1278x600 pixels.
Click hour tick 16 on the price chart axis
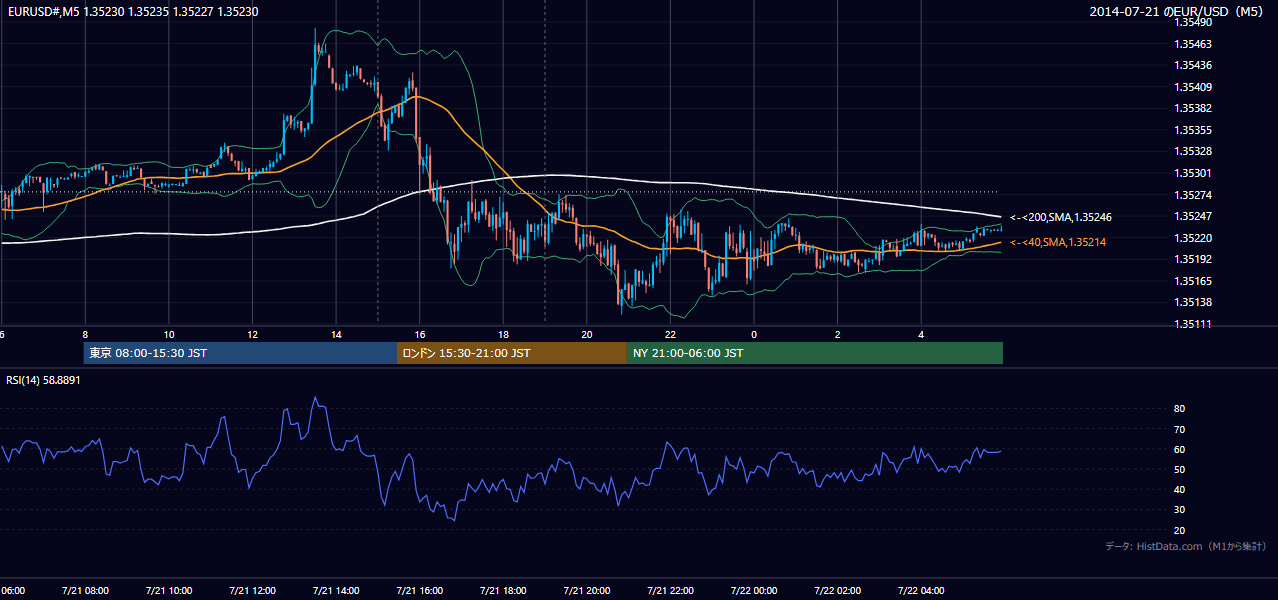coord(420,334)
